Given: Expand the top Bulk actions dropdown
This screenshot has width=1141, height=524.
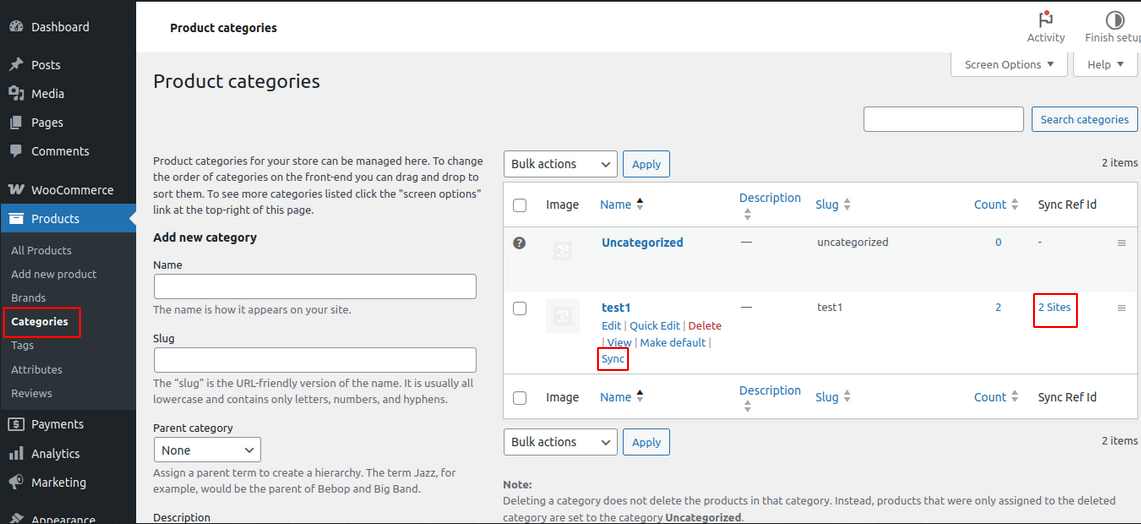Looking at the screenshot, I should [560, 164].
